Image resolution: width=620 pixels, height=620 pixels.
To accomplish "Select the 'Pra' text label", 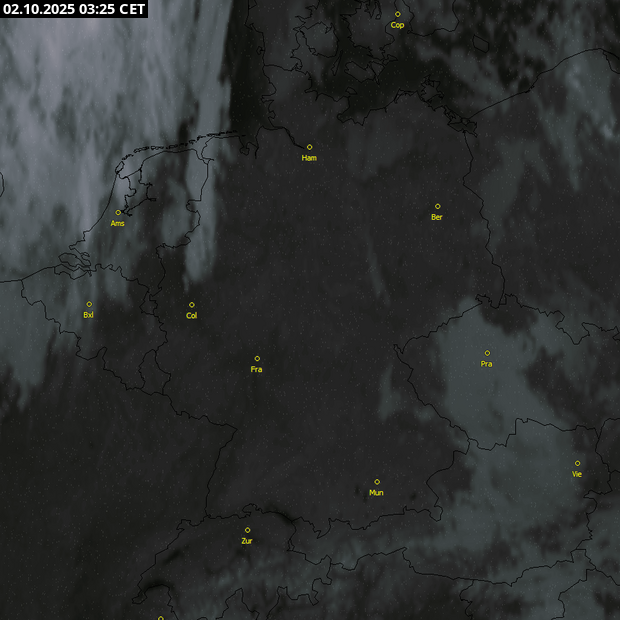I will pos(487,364).
